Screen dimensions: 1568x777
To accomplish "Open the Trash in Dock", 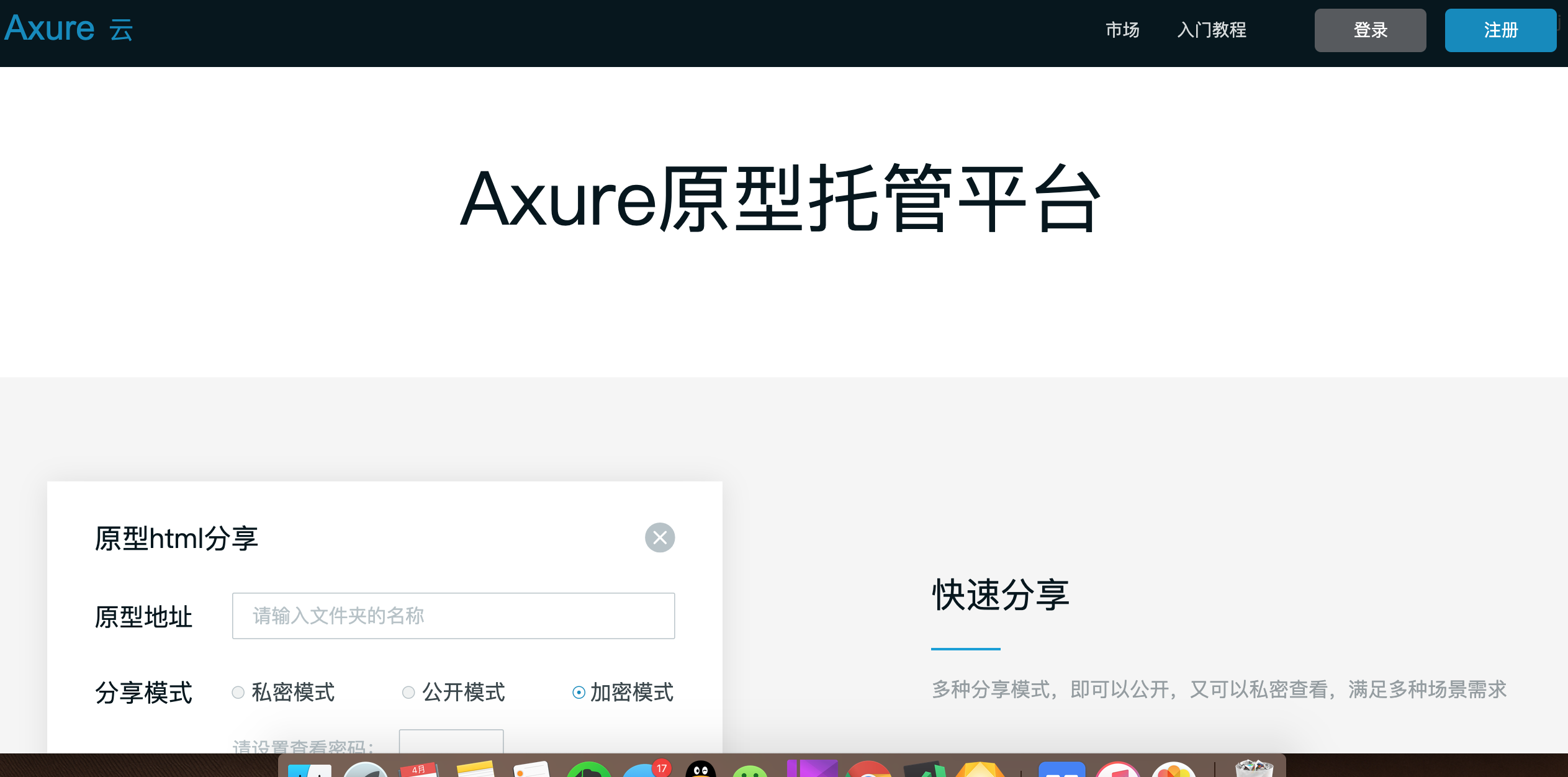I will (1254, 768).
